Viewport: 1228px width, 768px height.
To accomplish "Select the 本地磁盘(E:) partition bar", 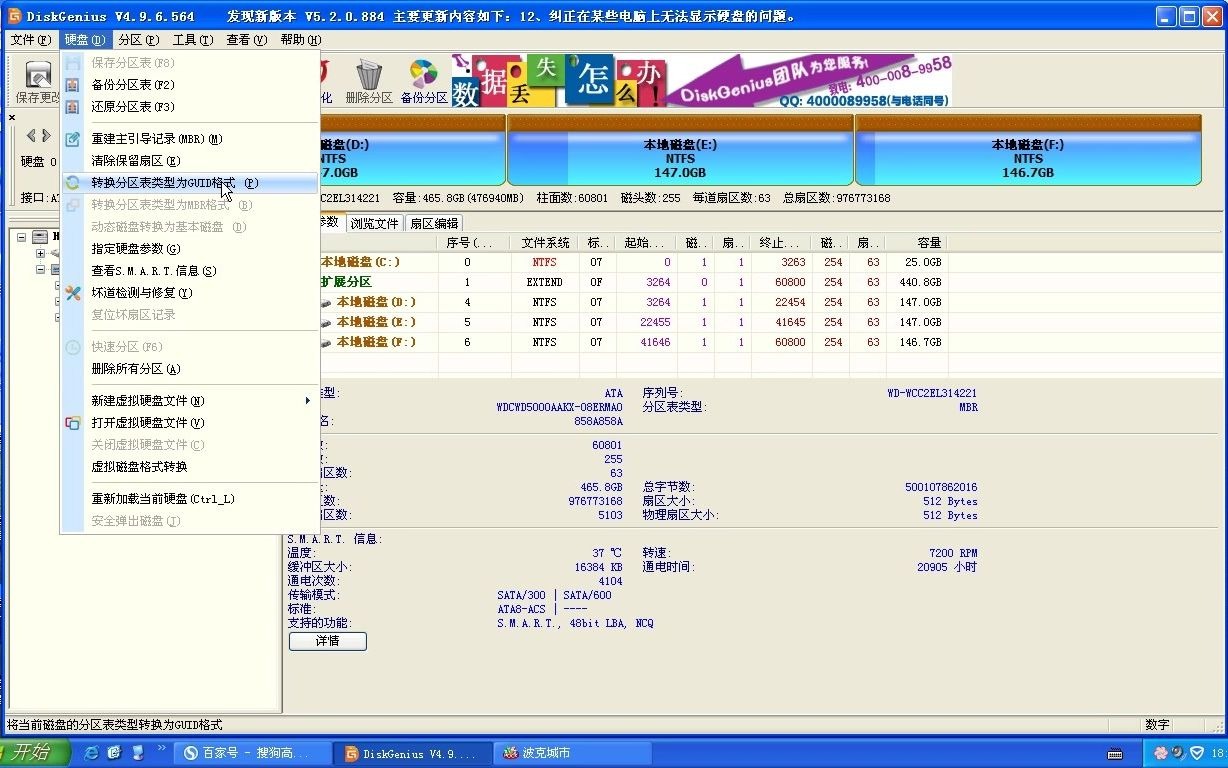I will pyautogui.click(x=680, y=155).
